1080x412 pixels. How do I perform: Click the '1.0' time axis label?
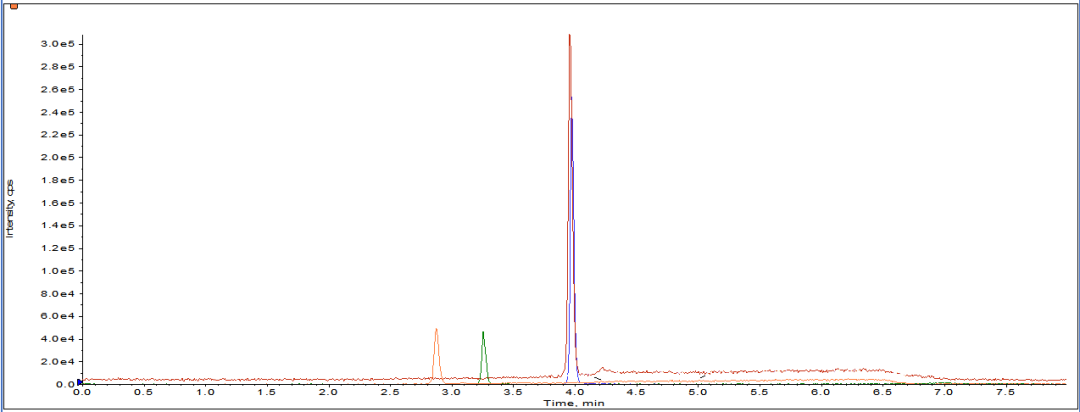[205, 392]
